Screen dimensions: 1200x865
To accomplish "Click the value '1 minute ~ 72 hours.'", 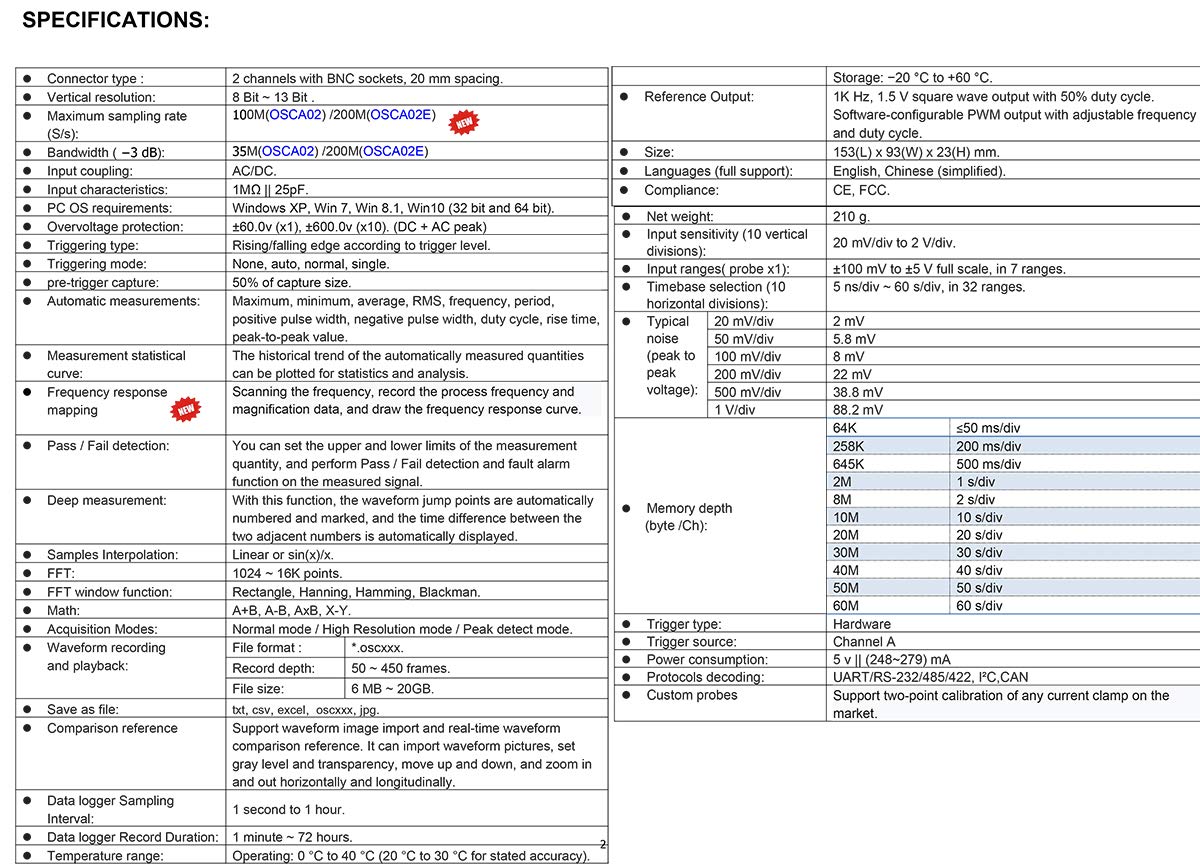I will click(292, 837).
